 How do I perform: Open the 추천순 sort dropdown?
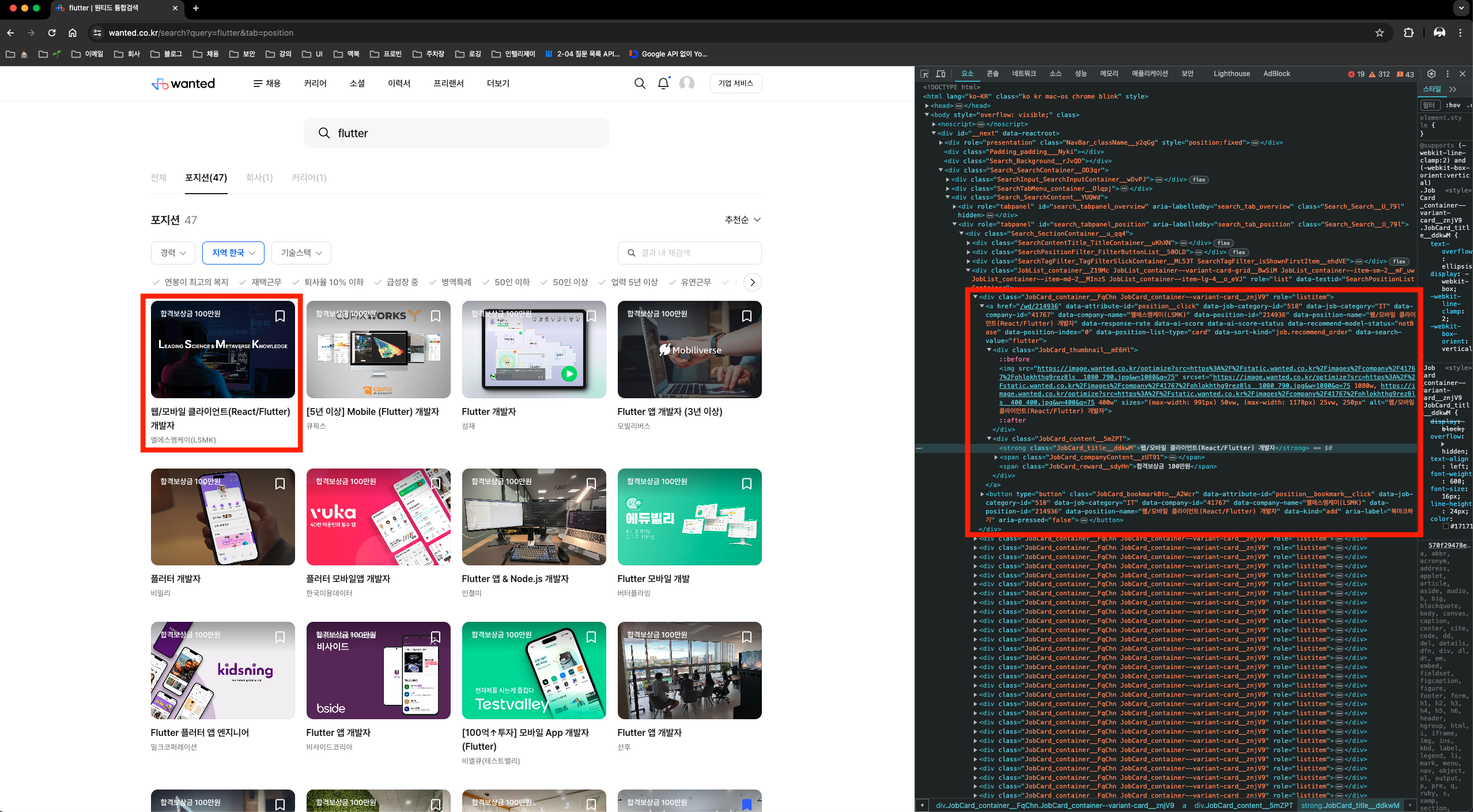[x=743, y=220]
